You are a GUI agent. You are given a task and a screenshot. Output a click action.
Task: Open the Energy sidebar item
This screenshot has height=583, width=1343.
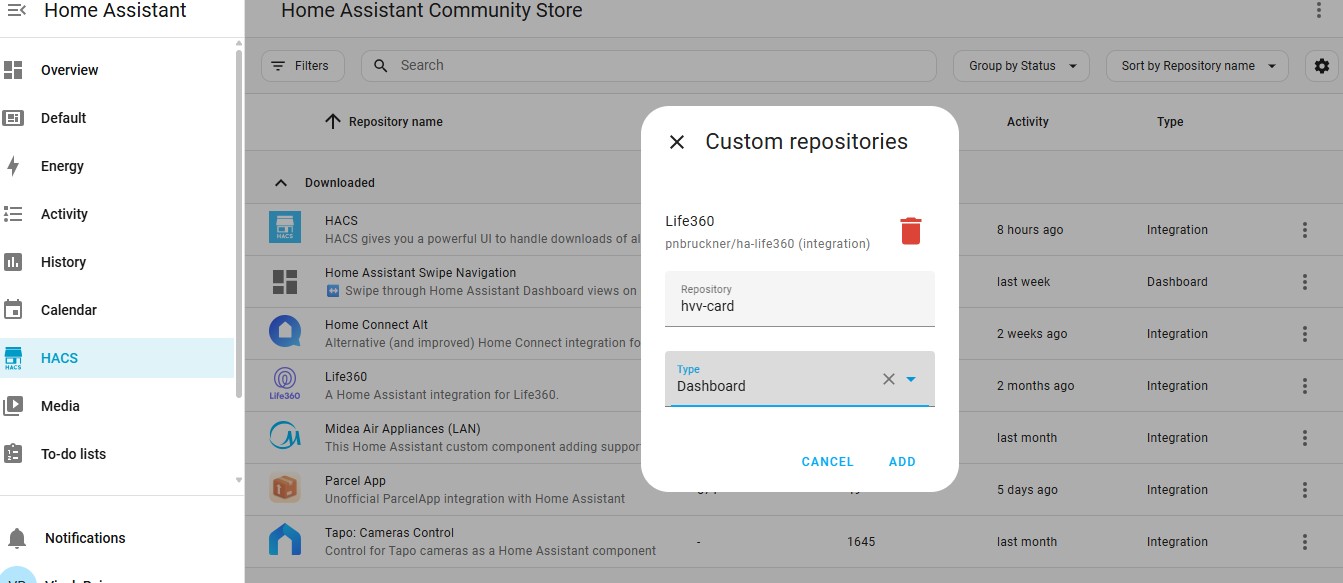point(62,166)
